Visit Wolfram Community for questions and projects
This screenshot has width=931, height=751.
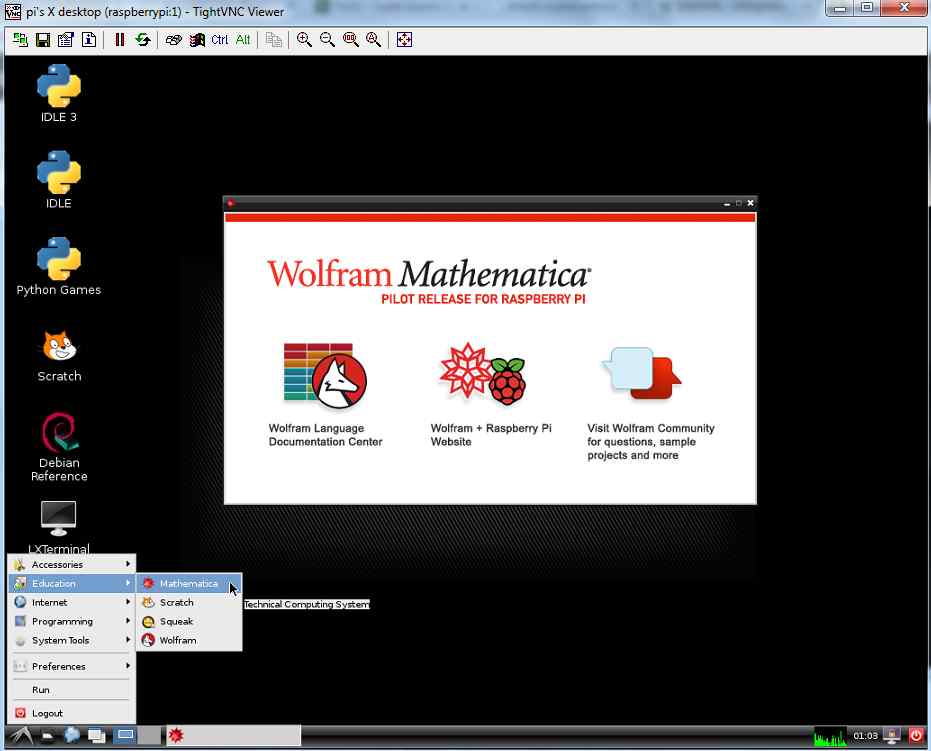pos(651,442)
